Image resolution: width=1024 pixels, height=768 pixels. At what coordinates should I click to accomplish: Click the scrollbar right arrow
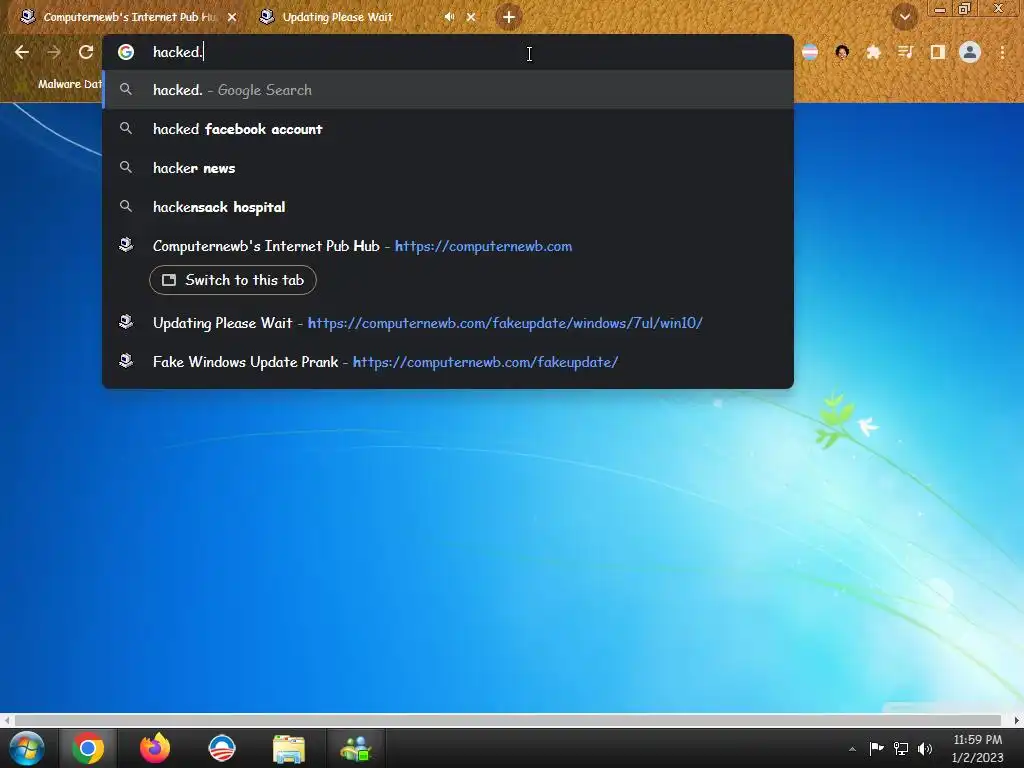(1017, 720)
